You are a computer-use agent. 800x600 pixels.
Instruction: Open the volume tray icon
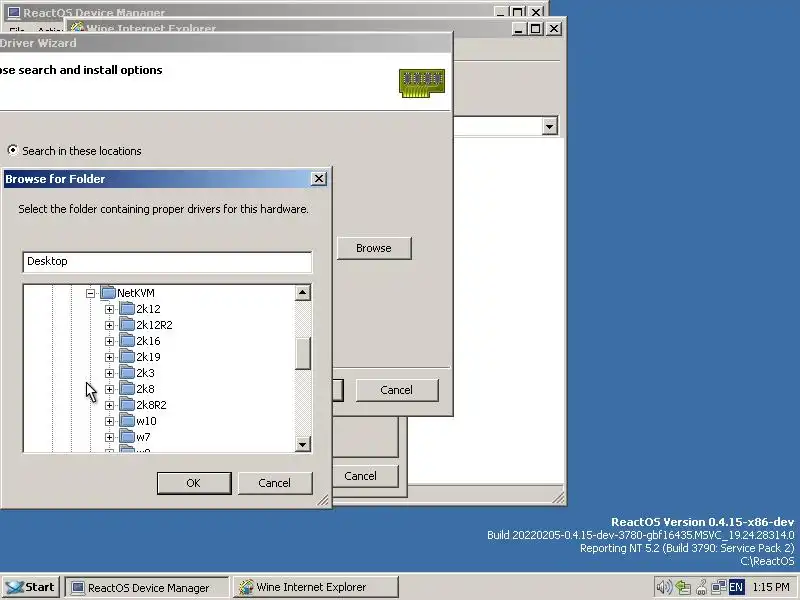664,587
